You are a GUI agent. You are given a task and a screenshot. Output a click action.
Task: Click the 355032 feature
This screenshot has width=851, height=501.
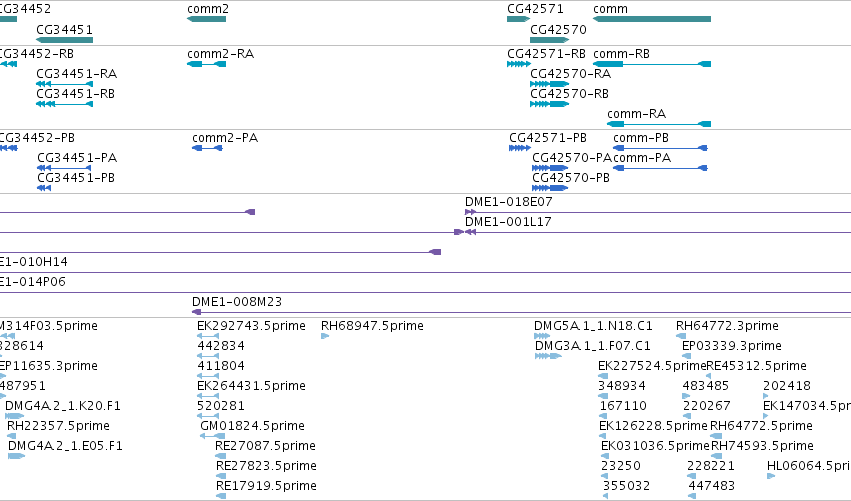click(x=606, y=497)
